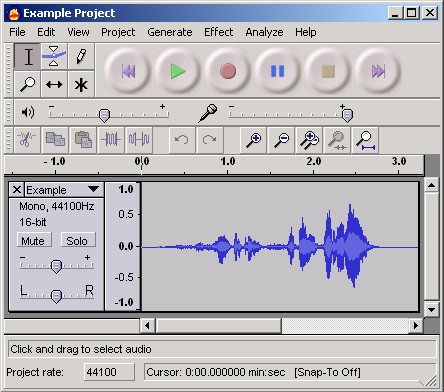
Task: Solo the Example track
Action: point(78,240)
